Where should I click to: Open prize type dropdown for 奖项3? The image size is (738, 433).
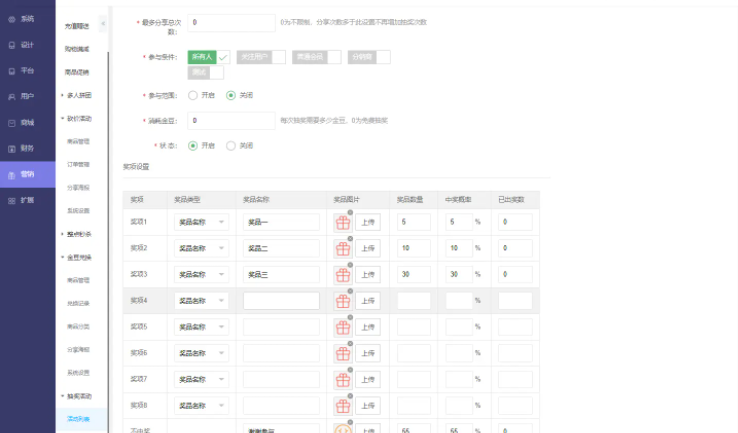[x=201, y=274]
